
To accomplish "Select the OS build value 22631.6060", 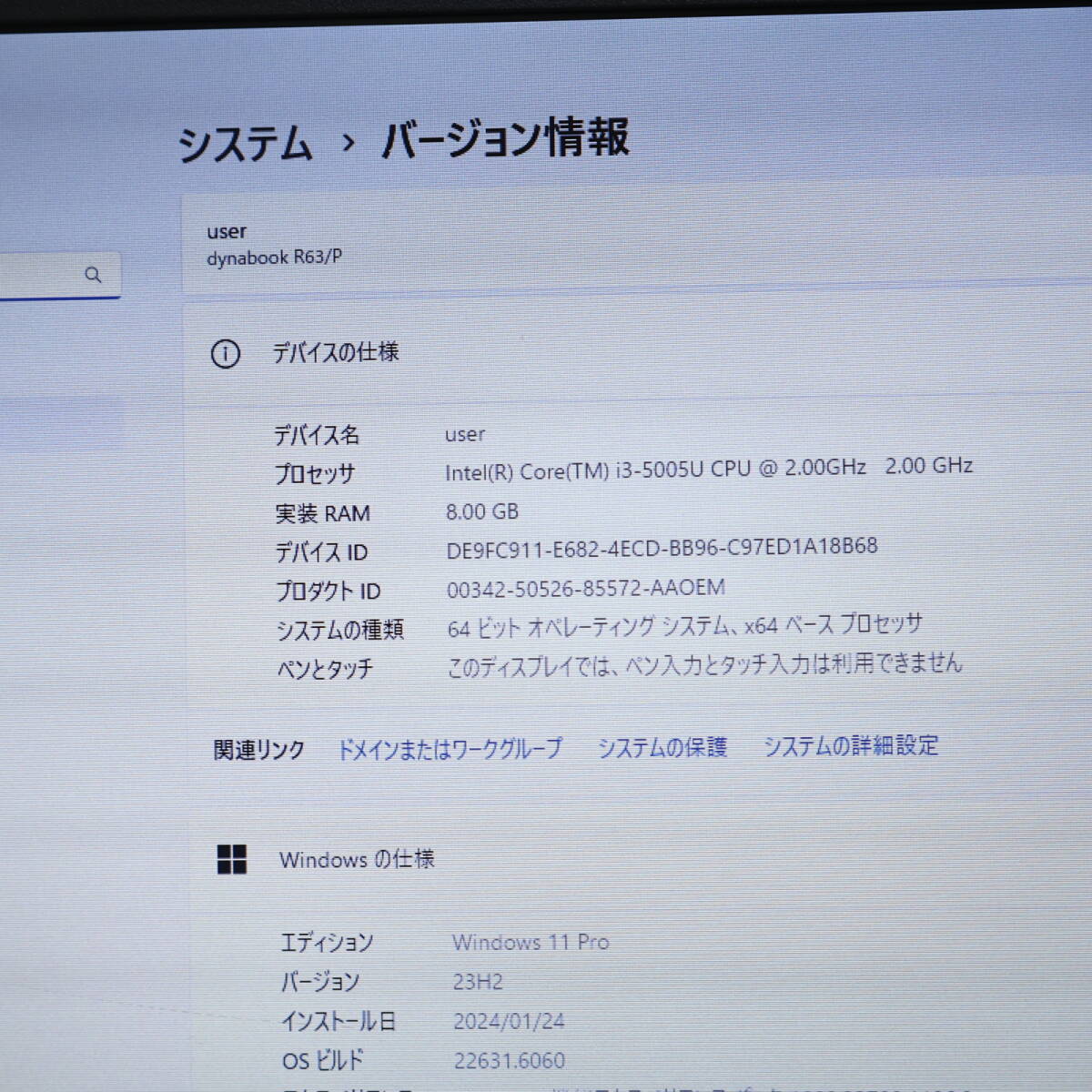I will click(x=510, y=1060).
